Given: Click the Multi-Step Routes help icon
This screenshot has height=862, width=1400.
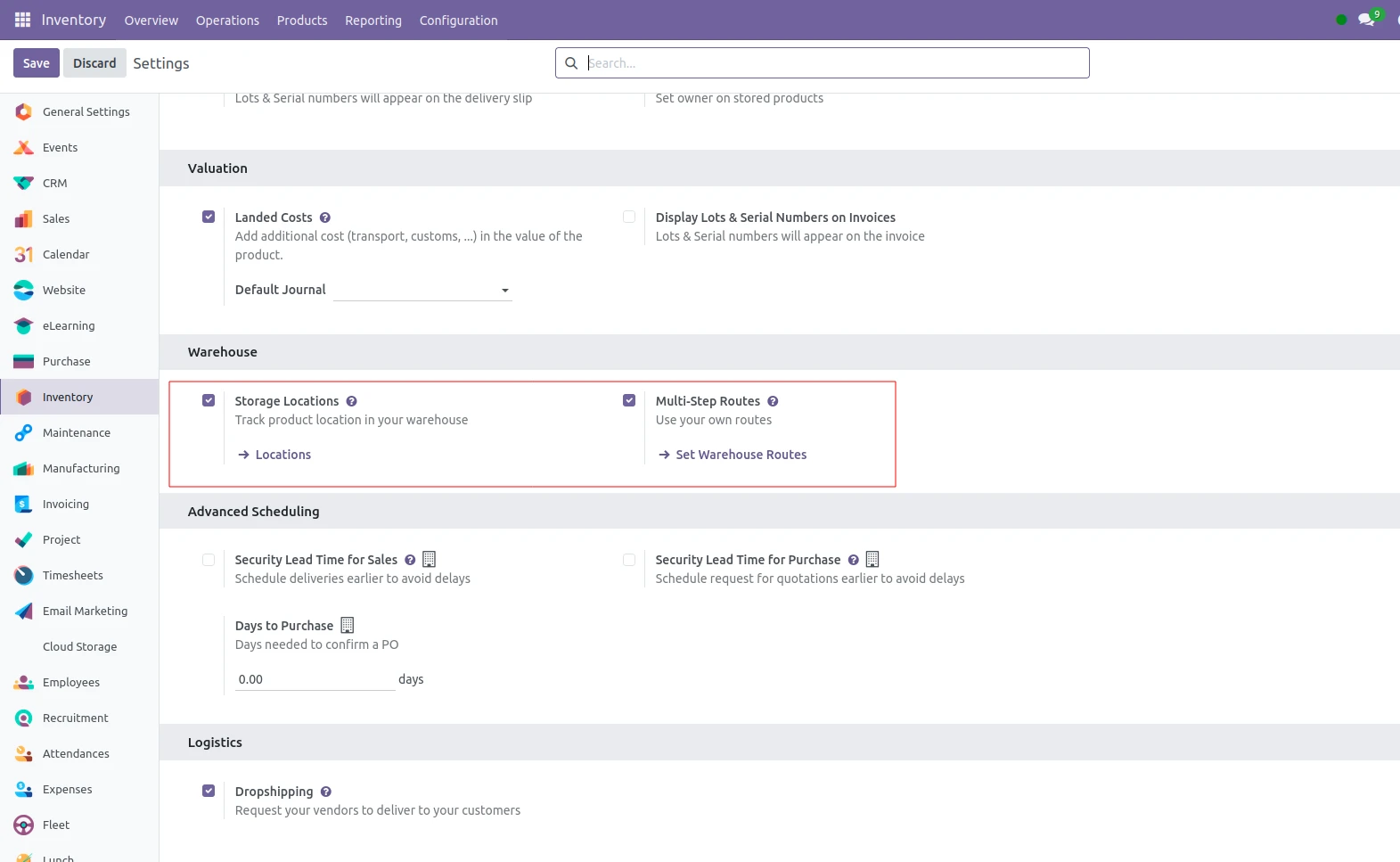Looking at the screenshot, I should [773, 401].
